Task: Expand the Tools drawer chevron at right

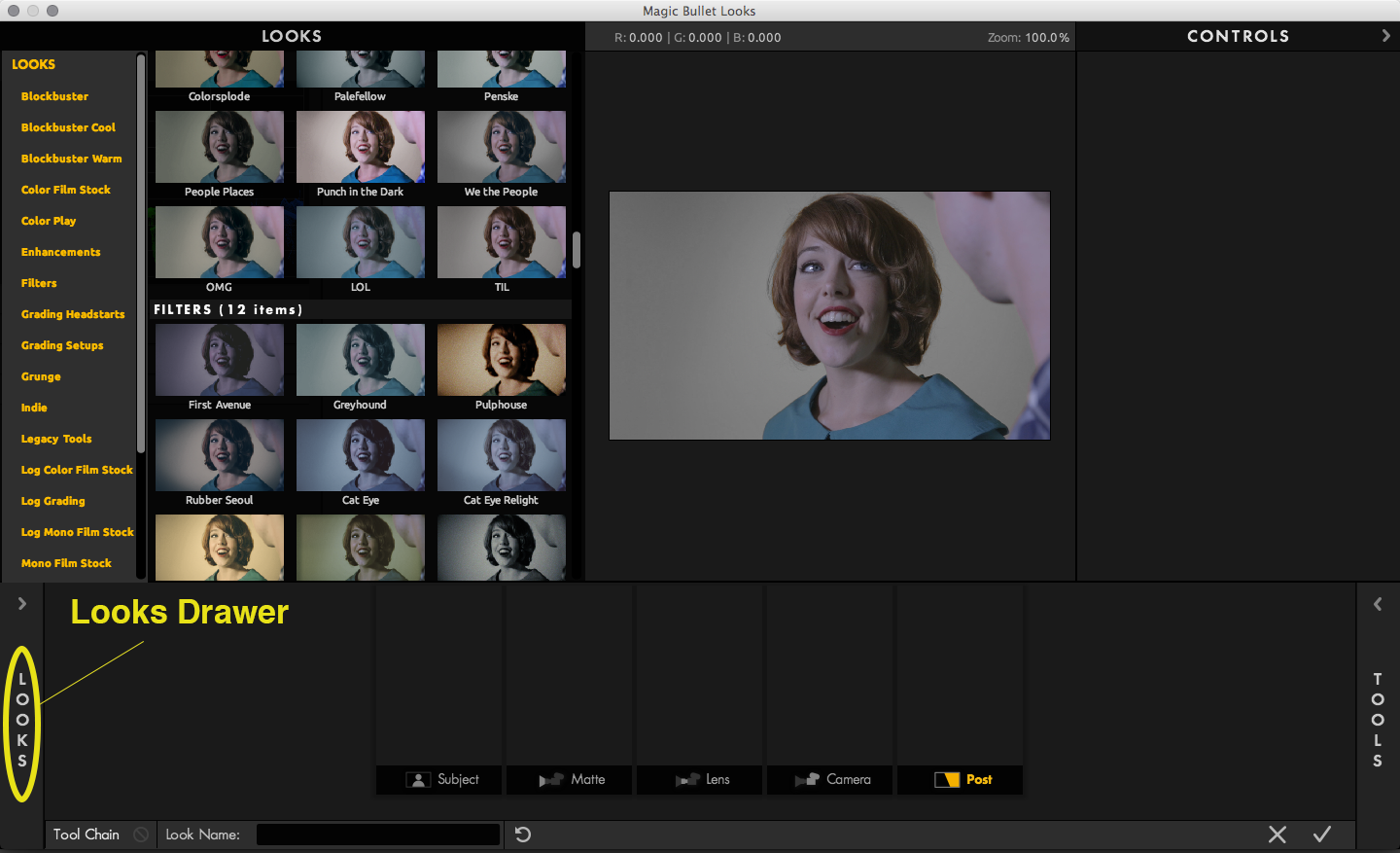Action: [1378, 604]
